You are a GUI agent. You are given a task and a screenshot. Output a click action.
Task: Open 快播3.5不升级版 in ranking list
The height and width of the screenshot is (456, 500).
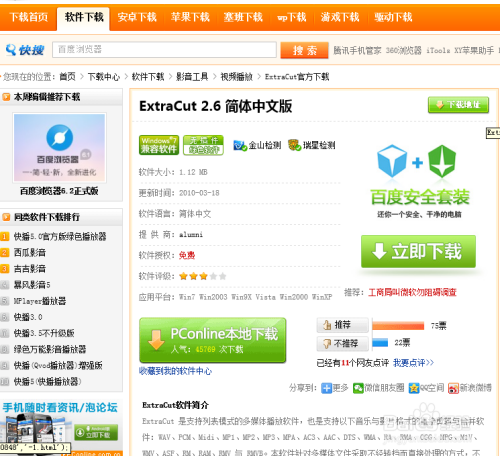[44, 333]
